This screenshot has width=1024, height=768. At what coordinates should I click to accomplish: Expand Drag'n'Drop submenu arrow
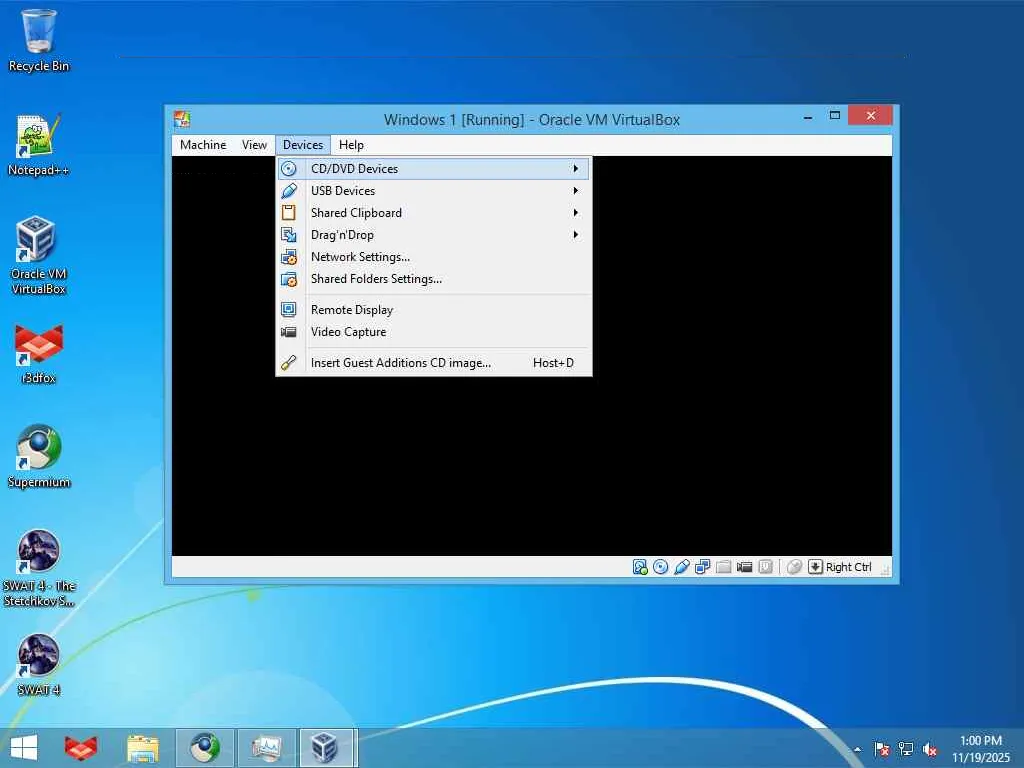coord(575,234)
